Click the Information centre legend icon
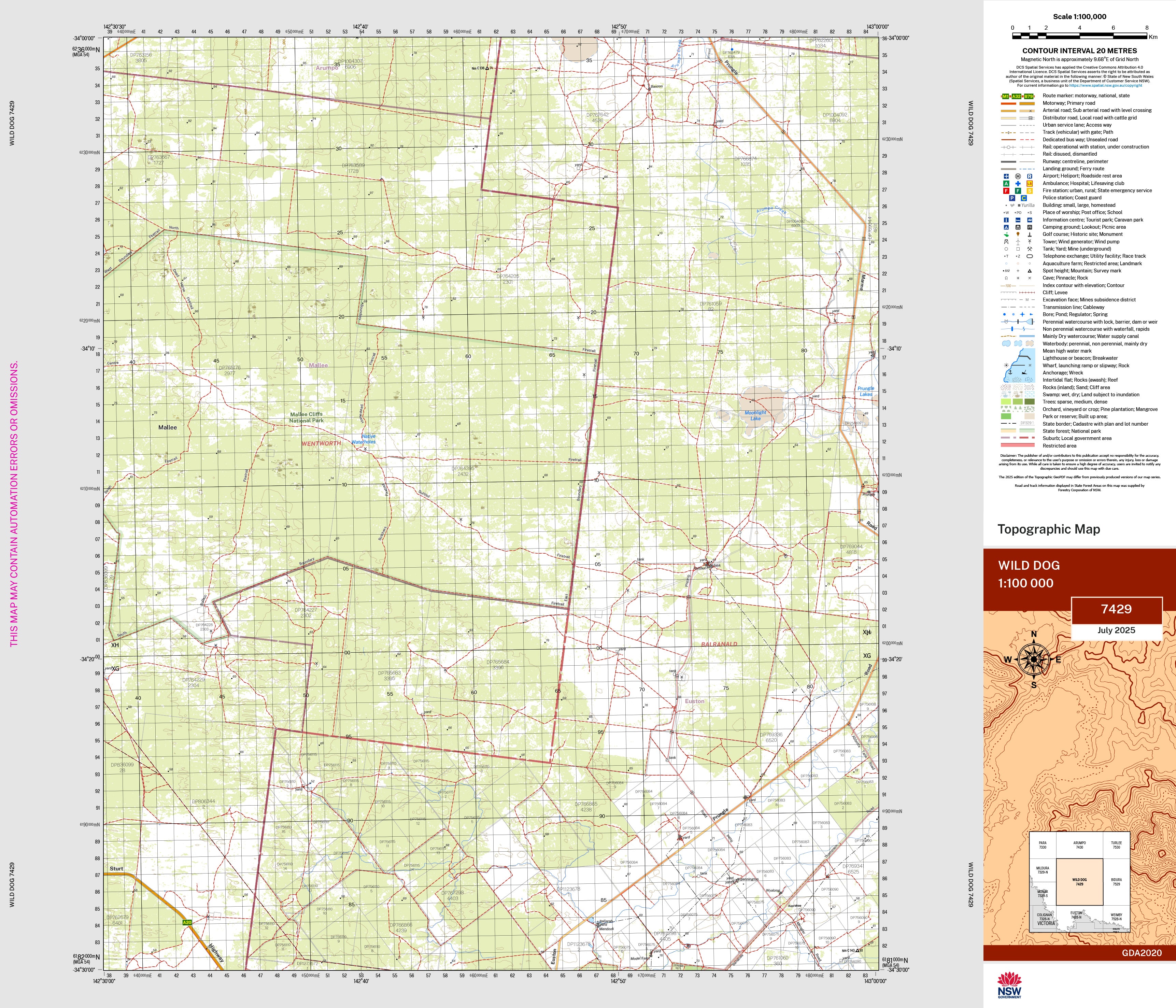This screenshot has height=1008, width=1176. click(x=1006, y=219)
